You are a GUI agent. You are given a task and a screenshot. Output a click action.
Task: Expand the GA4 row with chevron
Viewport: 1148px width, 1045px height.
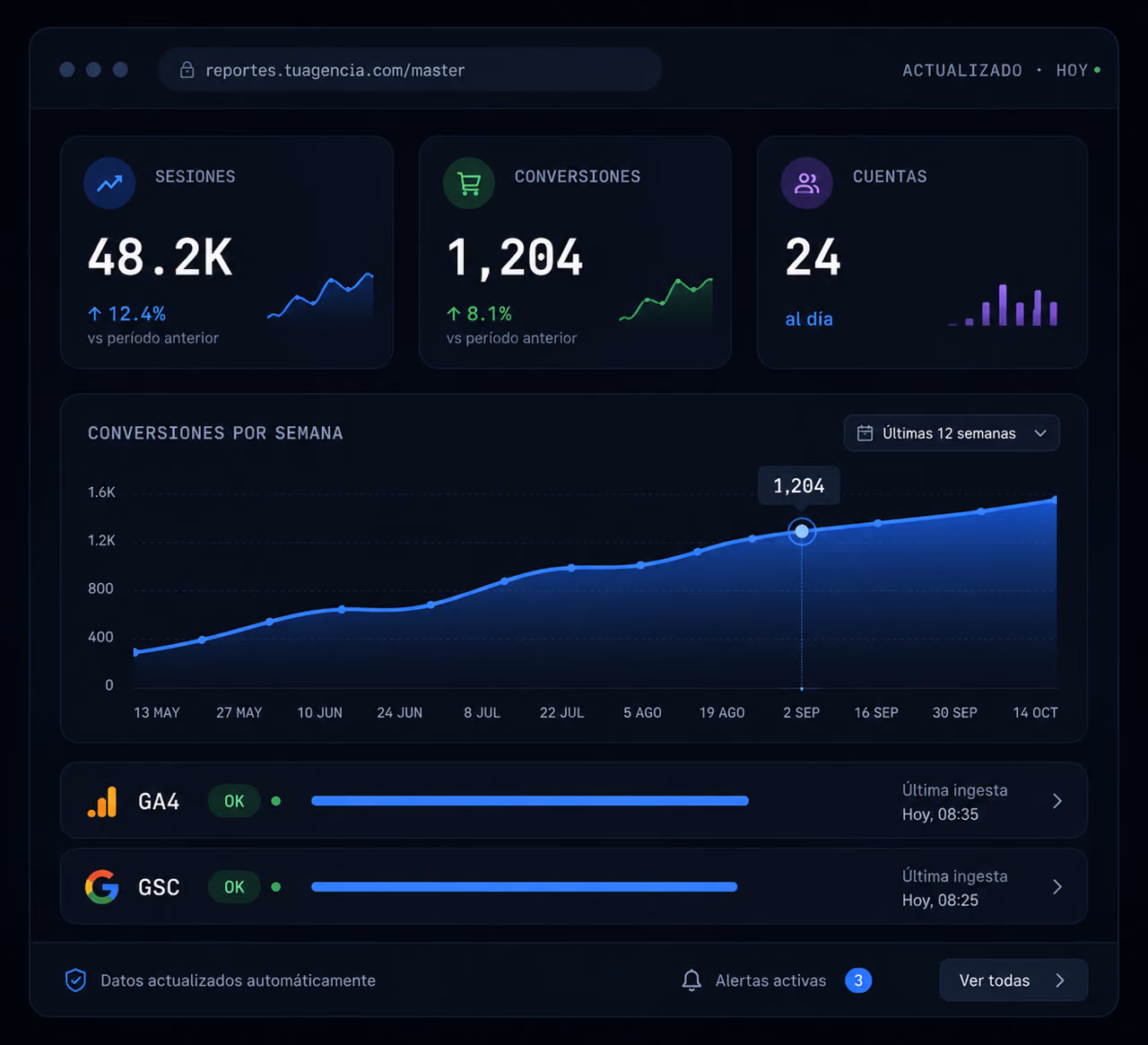tap(1057, 801)
